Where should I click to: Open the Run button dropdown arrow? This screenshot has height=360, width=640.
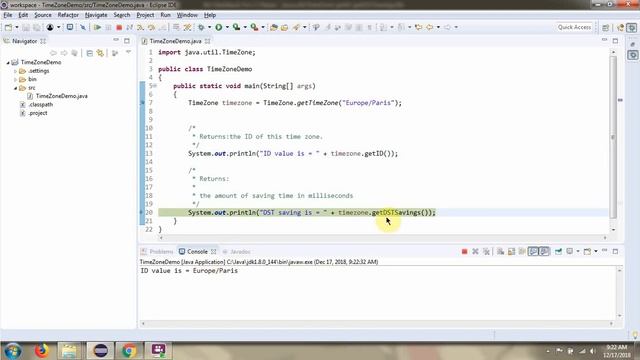[x=227, y=27]
